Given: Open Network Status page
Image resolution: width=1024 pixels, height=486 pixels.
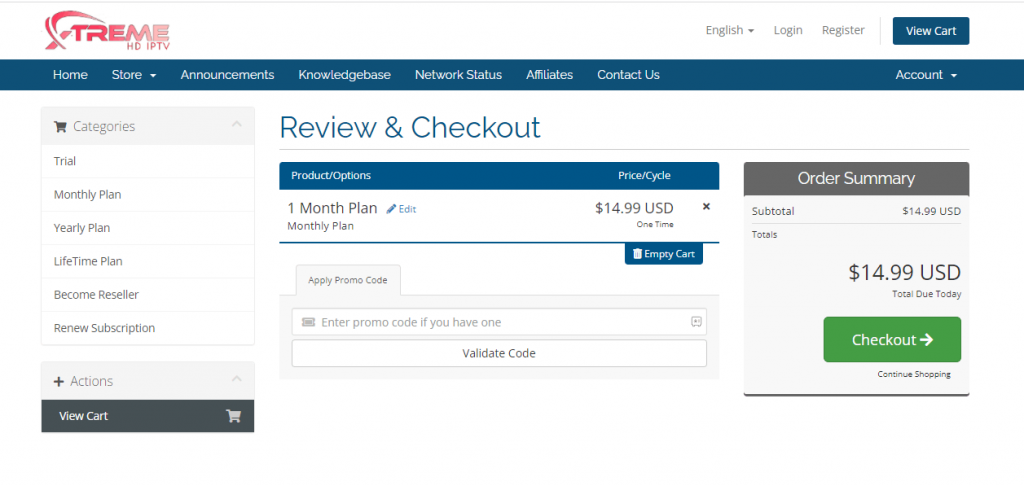Looking at the screenshot, I should point(458,75).
